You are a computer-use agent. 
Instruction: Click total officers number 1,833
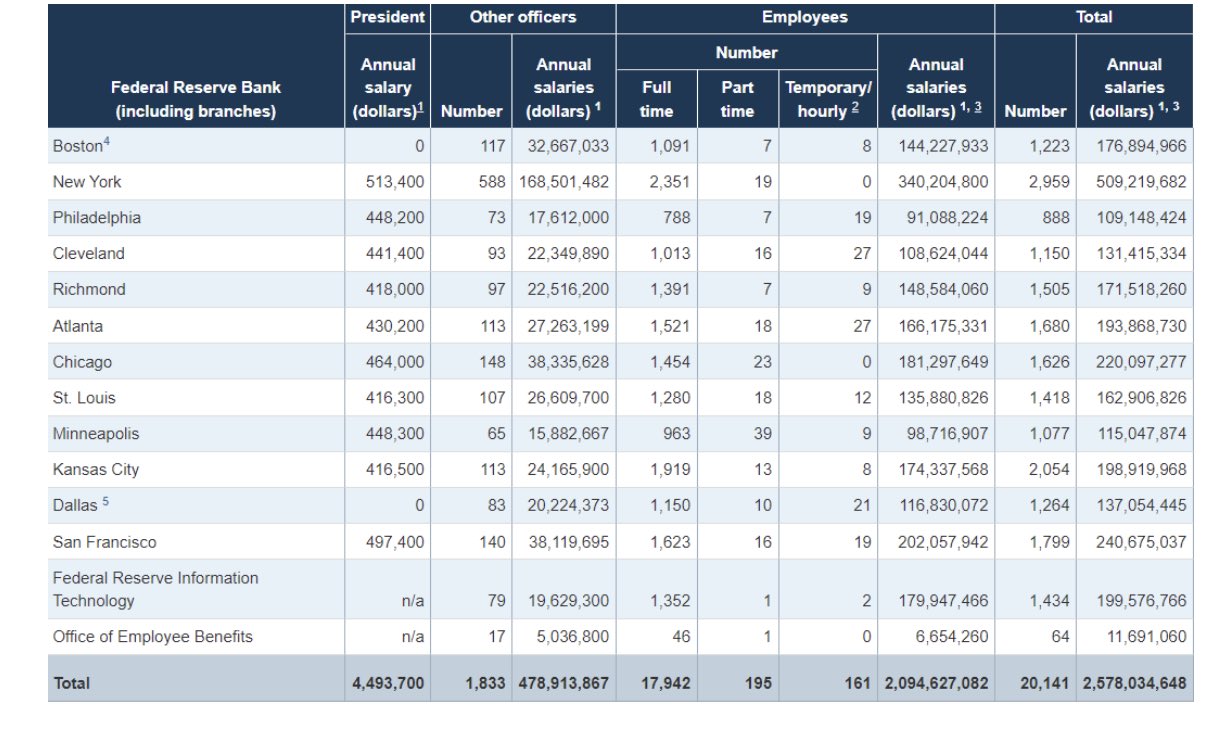486,683
